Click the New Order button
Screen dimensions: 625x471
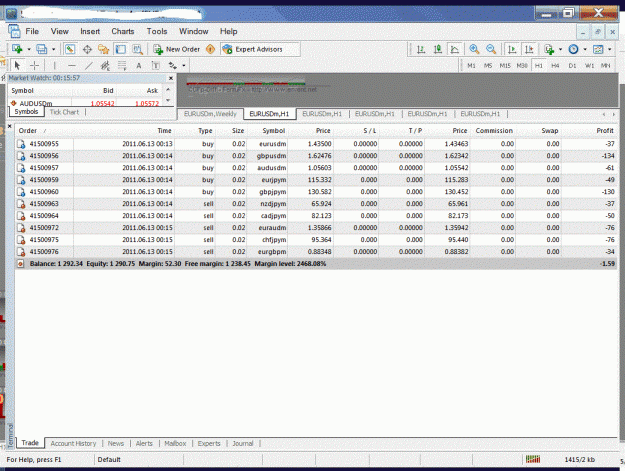point(177,49)
